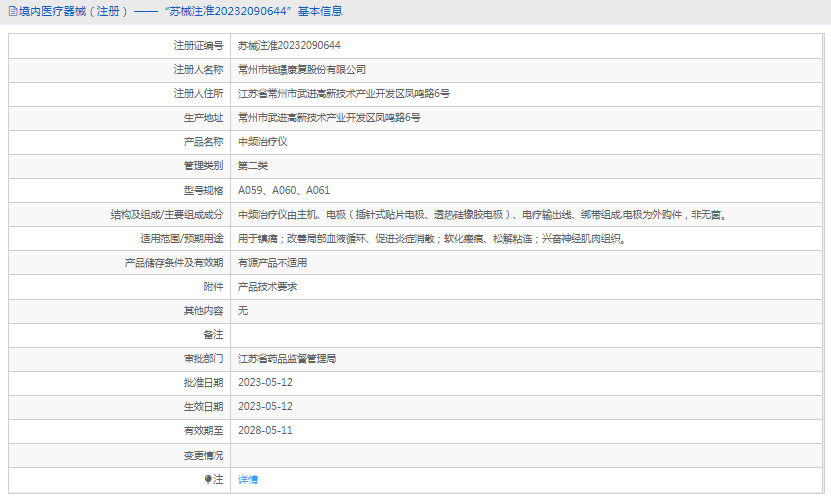Viewport: 831px width, 499px height.
Task: Click the 生效日期 label
Action: [x=203, y=406]
